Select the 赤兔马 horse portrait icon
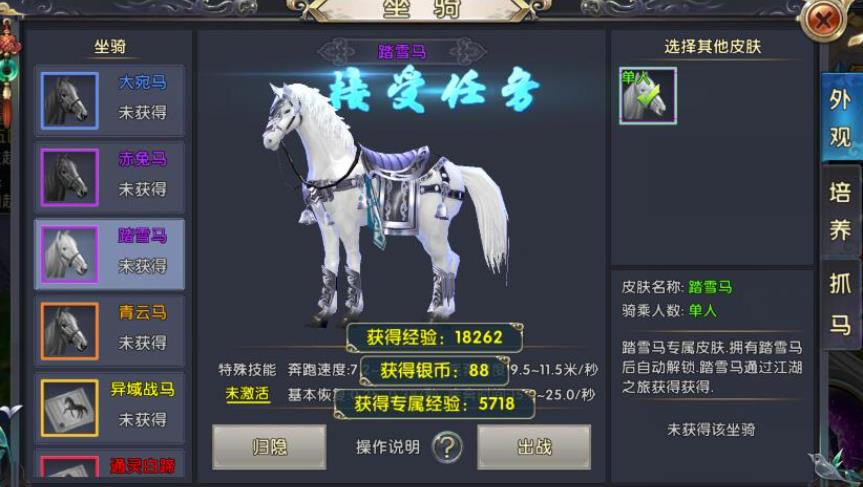Viewport: 863px width, 487px height. click(x=69, y=178)
